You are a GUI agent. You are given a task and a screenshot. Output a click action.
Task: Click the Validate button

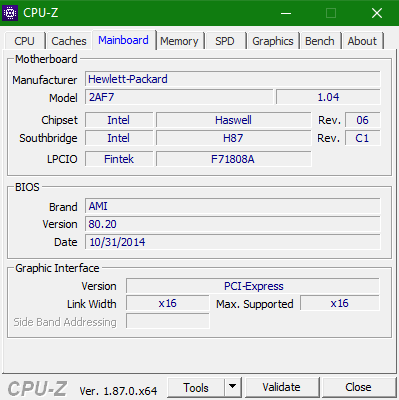point(282,387)
